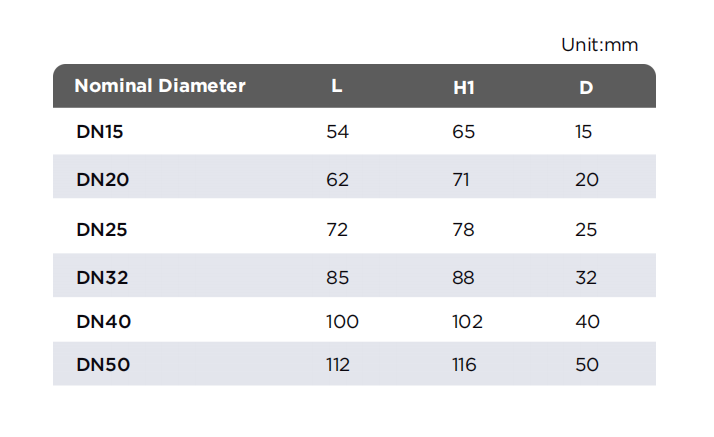
Task: Click the Nominal Diameter column header
Action: [x=160, y=86]
